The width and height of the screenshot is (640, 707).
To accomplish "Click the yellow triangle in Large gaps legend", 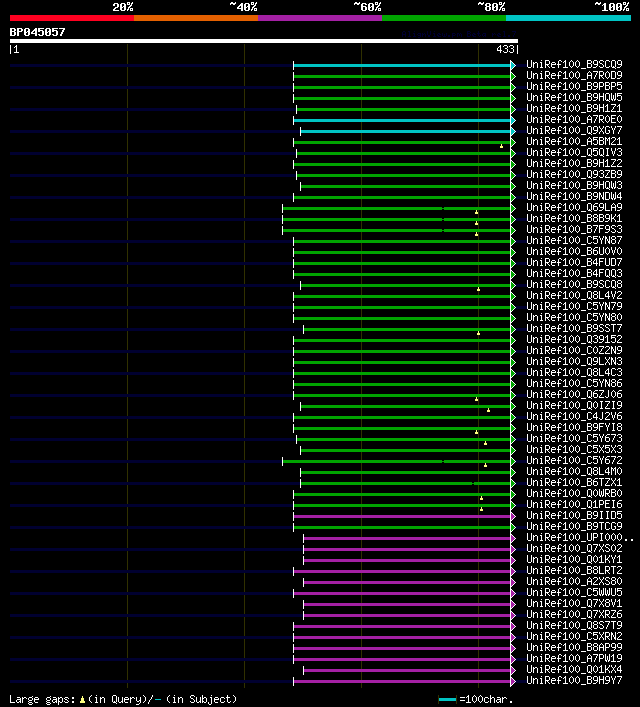I will click(x=82, y=700).
